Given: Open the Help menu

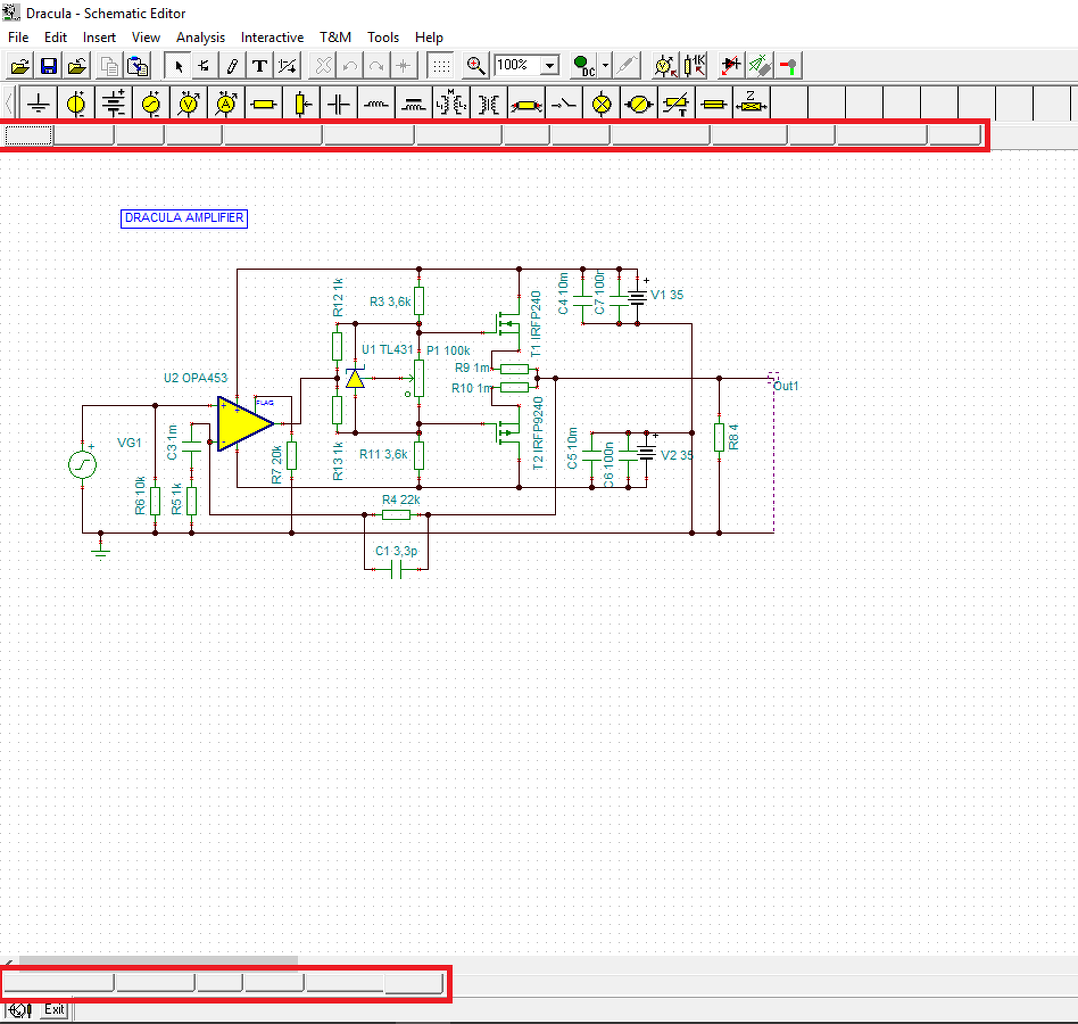Looking at the screenshot, I should [x=429, y=37].
